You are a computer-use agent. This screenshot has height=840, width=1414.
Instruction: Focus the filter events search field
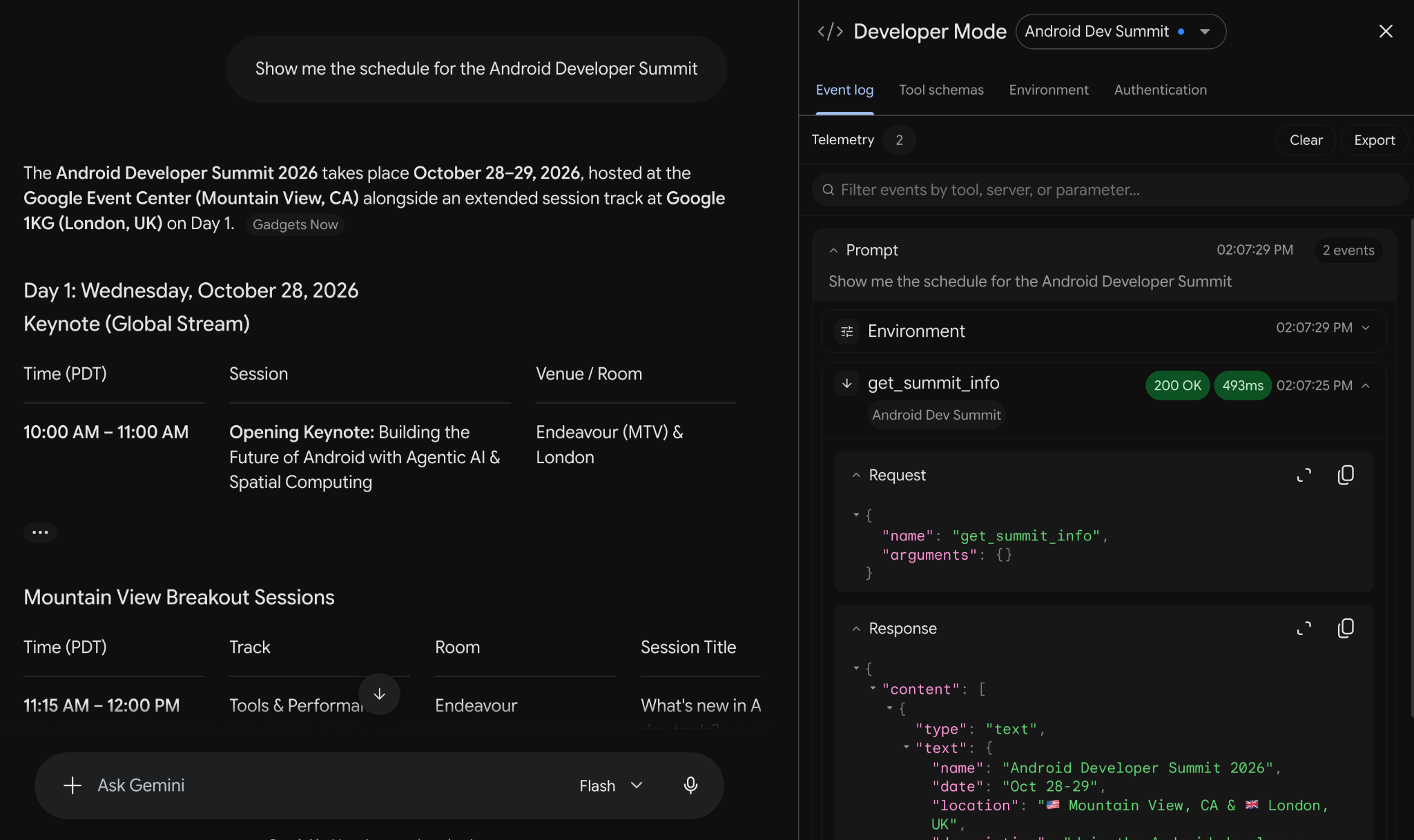[x=1110, y=190]
